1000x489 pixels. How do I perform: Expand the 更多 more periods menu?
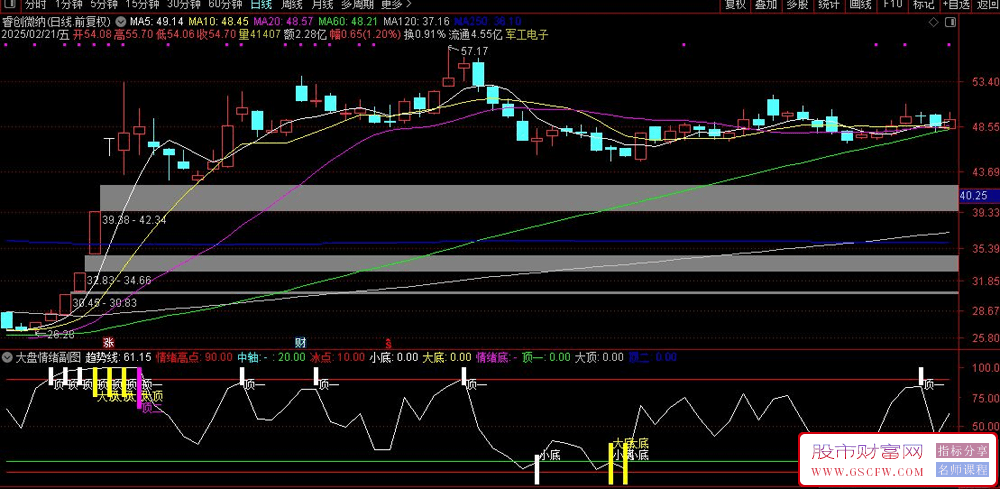(x=395, y=4)
